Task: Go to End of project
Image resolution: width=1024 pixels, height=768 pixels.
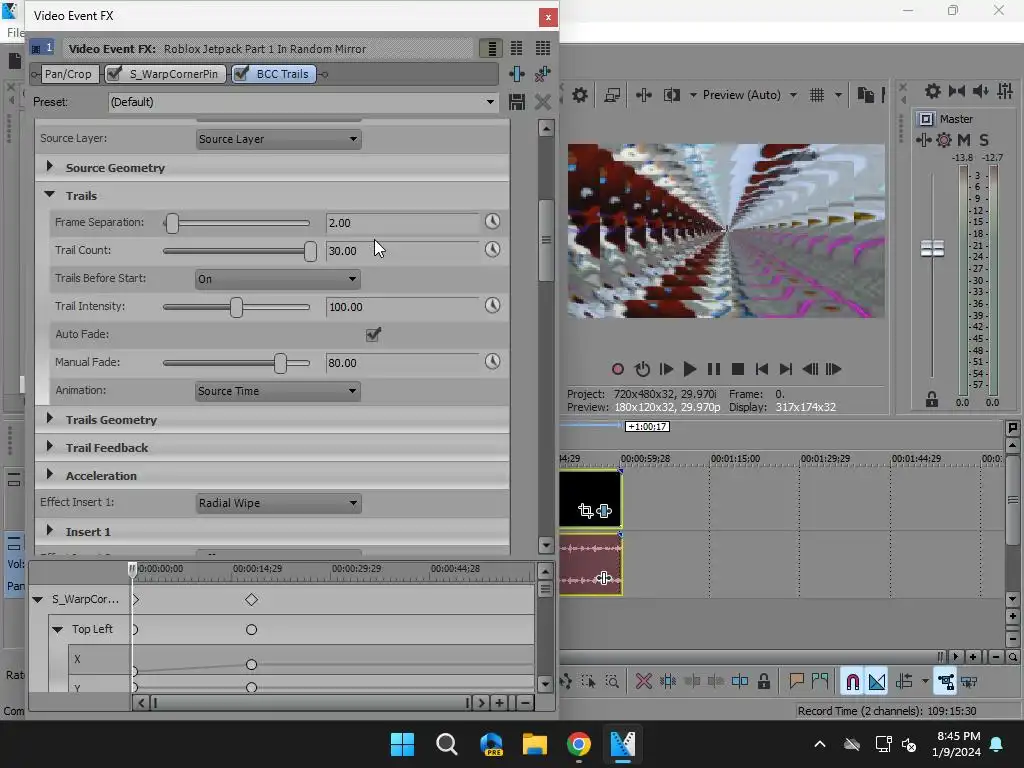Action: click(786, 369)
